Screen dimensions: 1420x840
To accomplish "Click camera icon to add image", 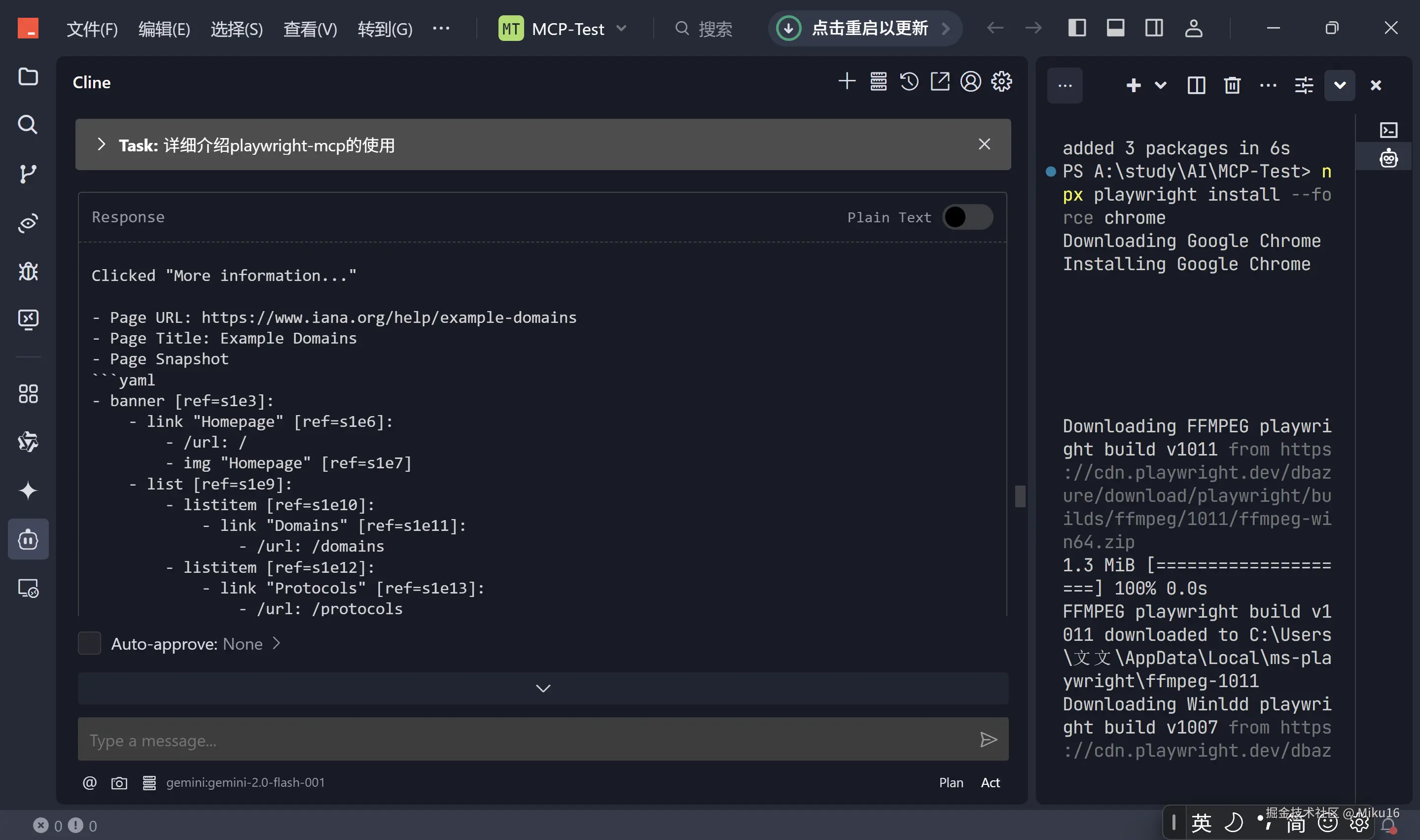I will (119, 783).
